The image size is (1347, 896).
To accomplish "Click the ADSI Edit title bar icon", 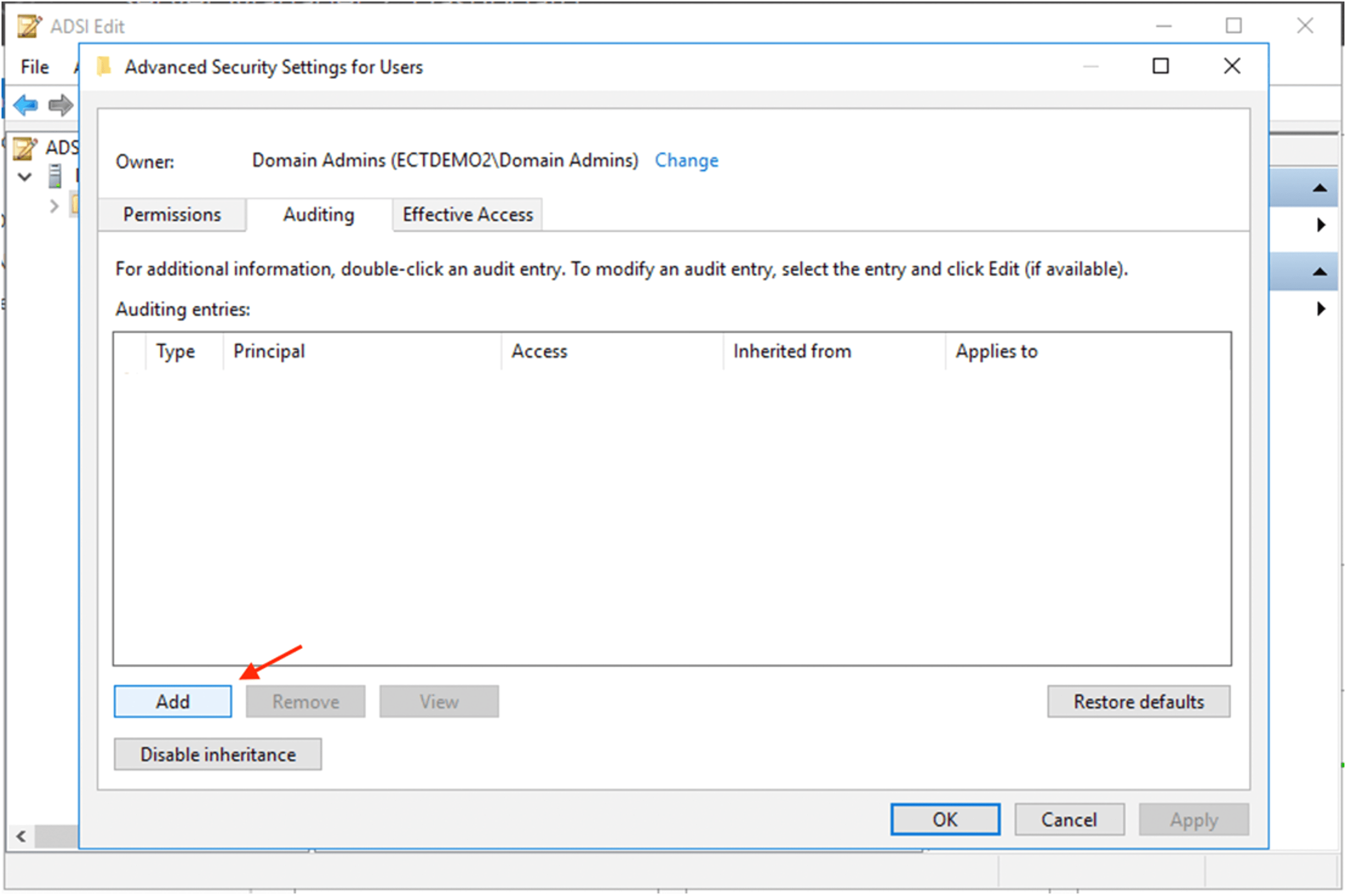I will pos(28,26).
